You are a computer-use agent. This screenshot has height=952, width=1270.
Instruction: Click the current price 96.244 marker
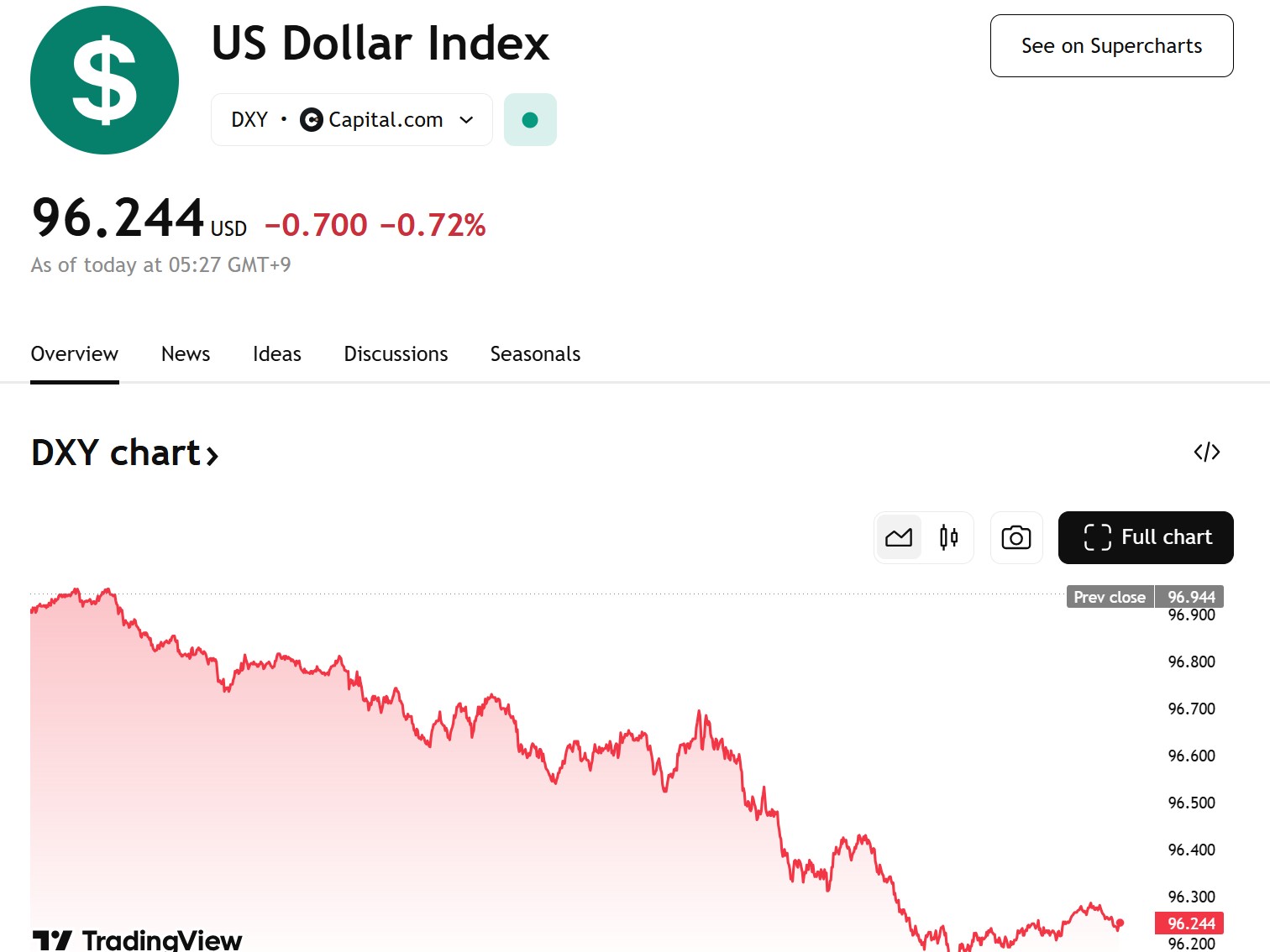[1189, 923]
